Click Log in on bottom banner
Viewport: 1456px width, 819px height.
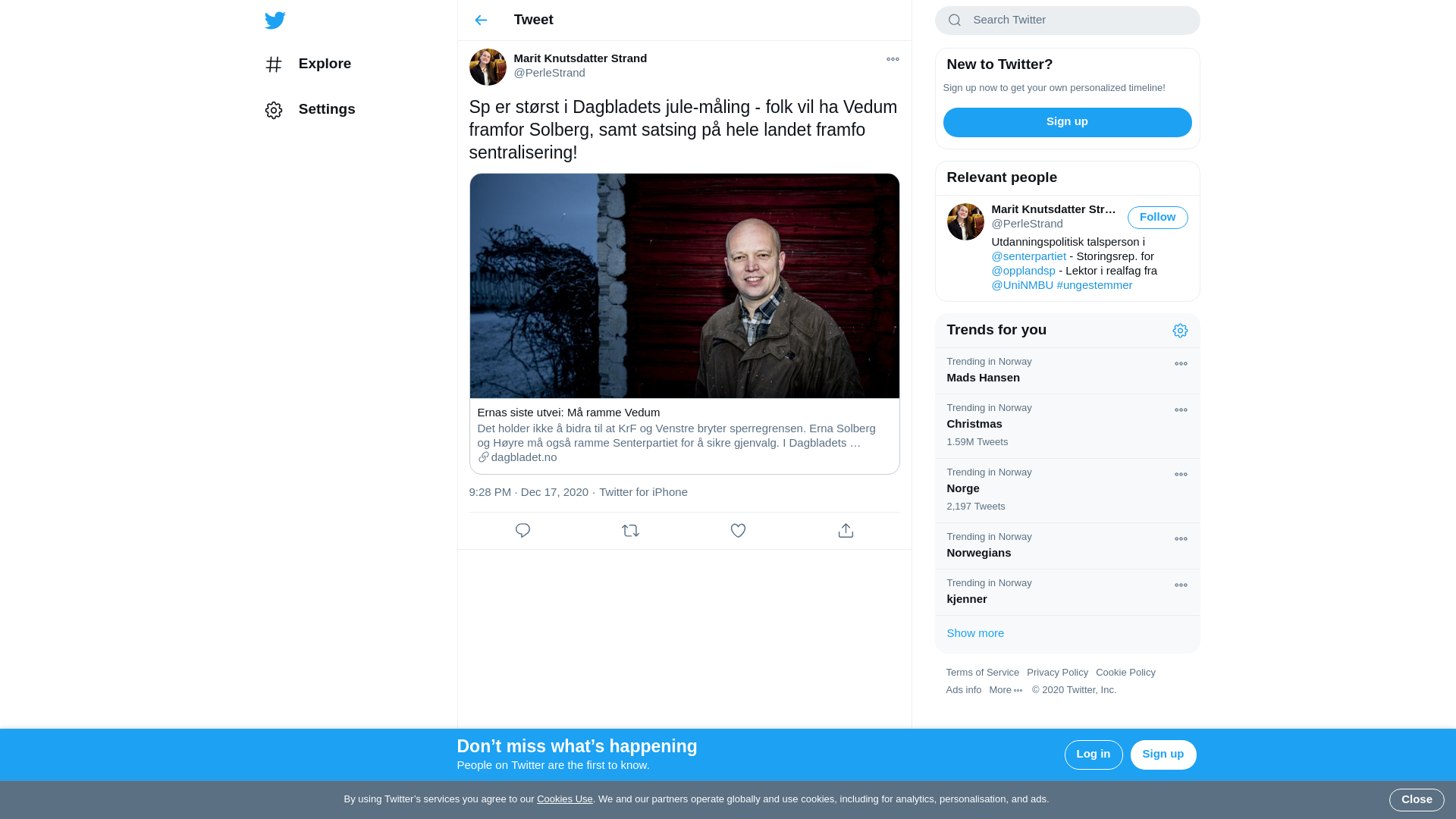(1093, 755)
